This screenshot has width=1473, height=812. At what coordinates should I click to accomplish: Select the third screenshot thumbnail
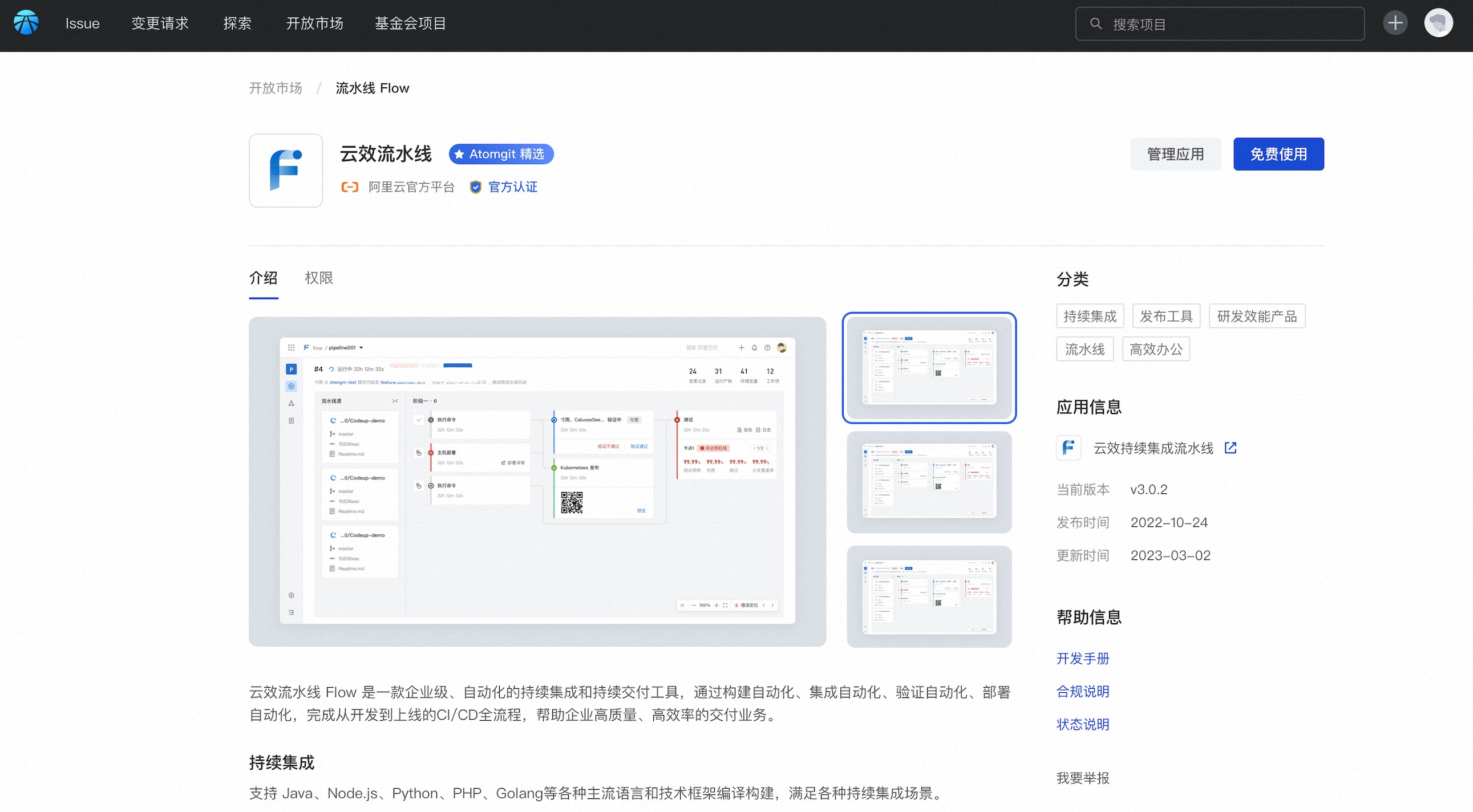click(929, 596)
